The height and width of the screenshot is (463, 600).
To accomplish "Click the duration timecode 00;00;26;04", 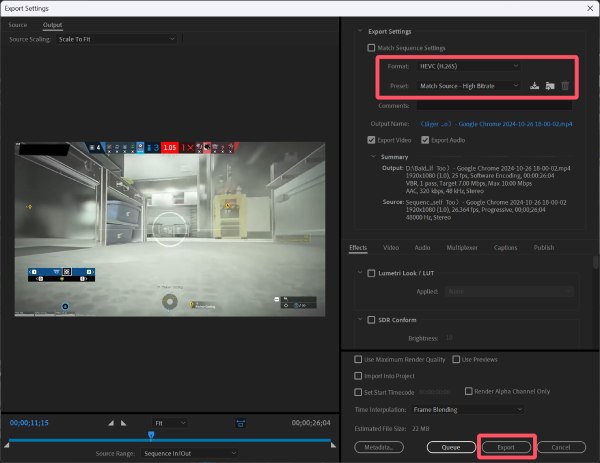I will pyautogui.click(x=311, y=423).
